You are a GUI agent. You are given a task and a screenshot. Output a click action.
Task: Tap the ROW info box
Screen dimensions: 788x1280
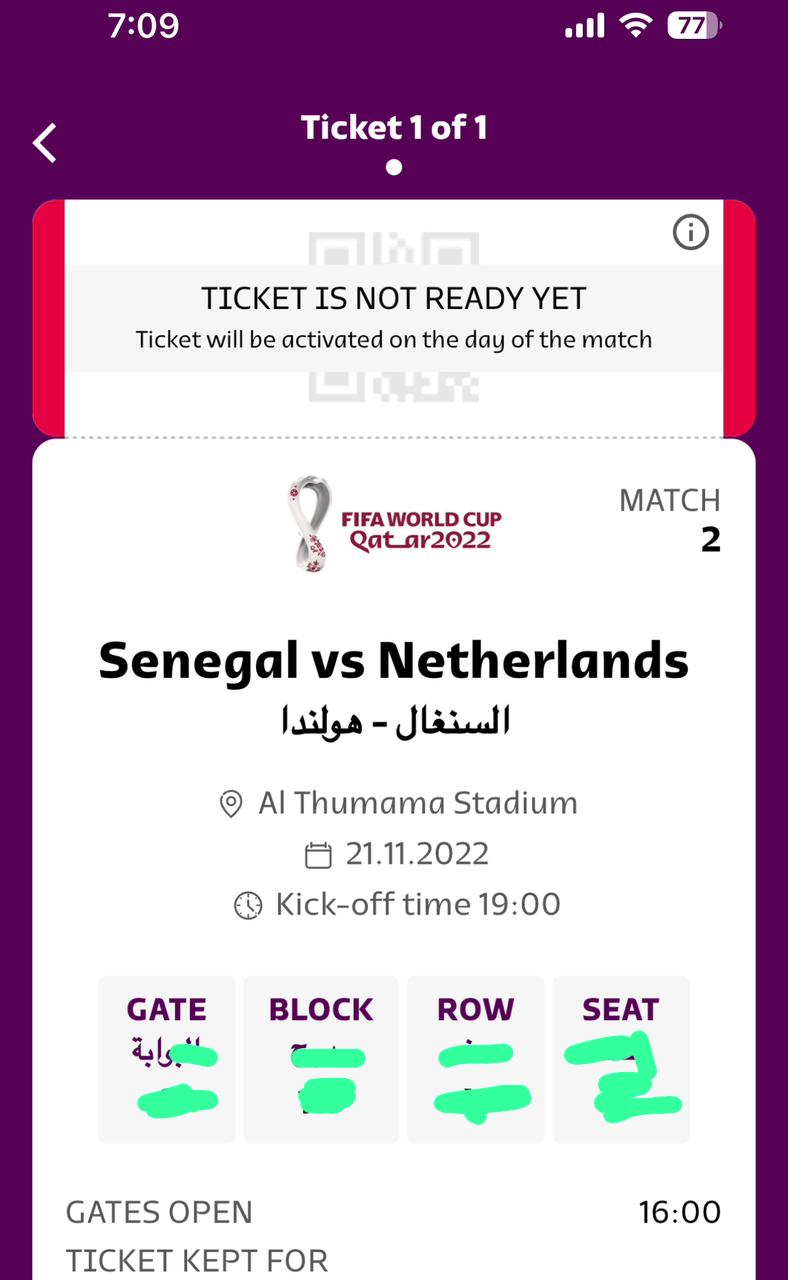[x=476, y=1059]
